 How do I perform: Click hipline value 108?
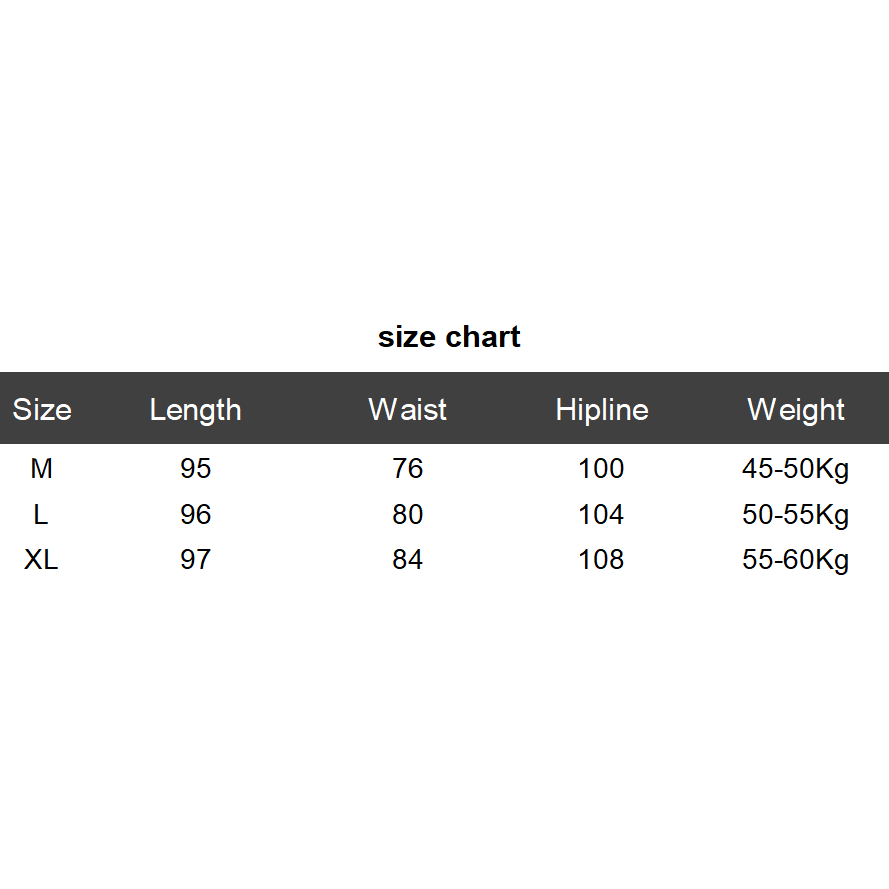click(601, 560)
